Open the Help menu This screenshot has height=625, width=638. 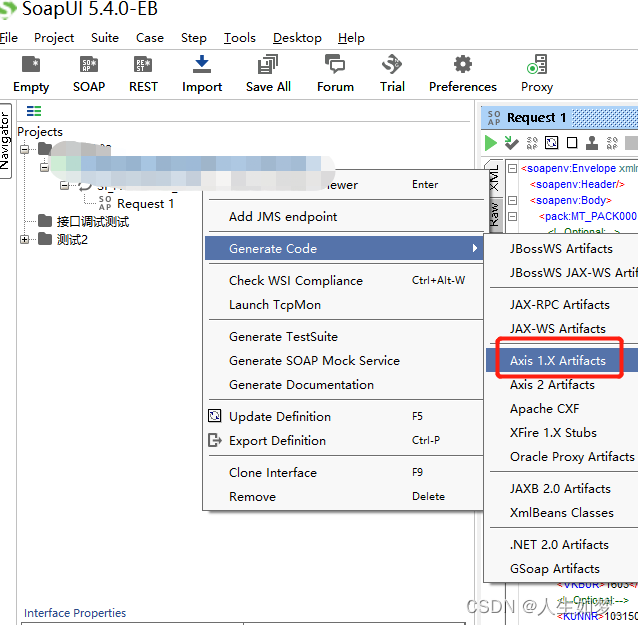(x=351, y=38)
